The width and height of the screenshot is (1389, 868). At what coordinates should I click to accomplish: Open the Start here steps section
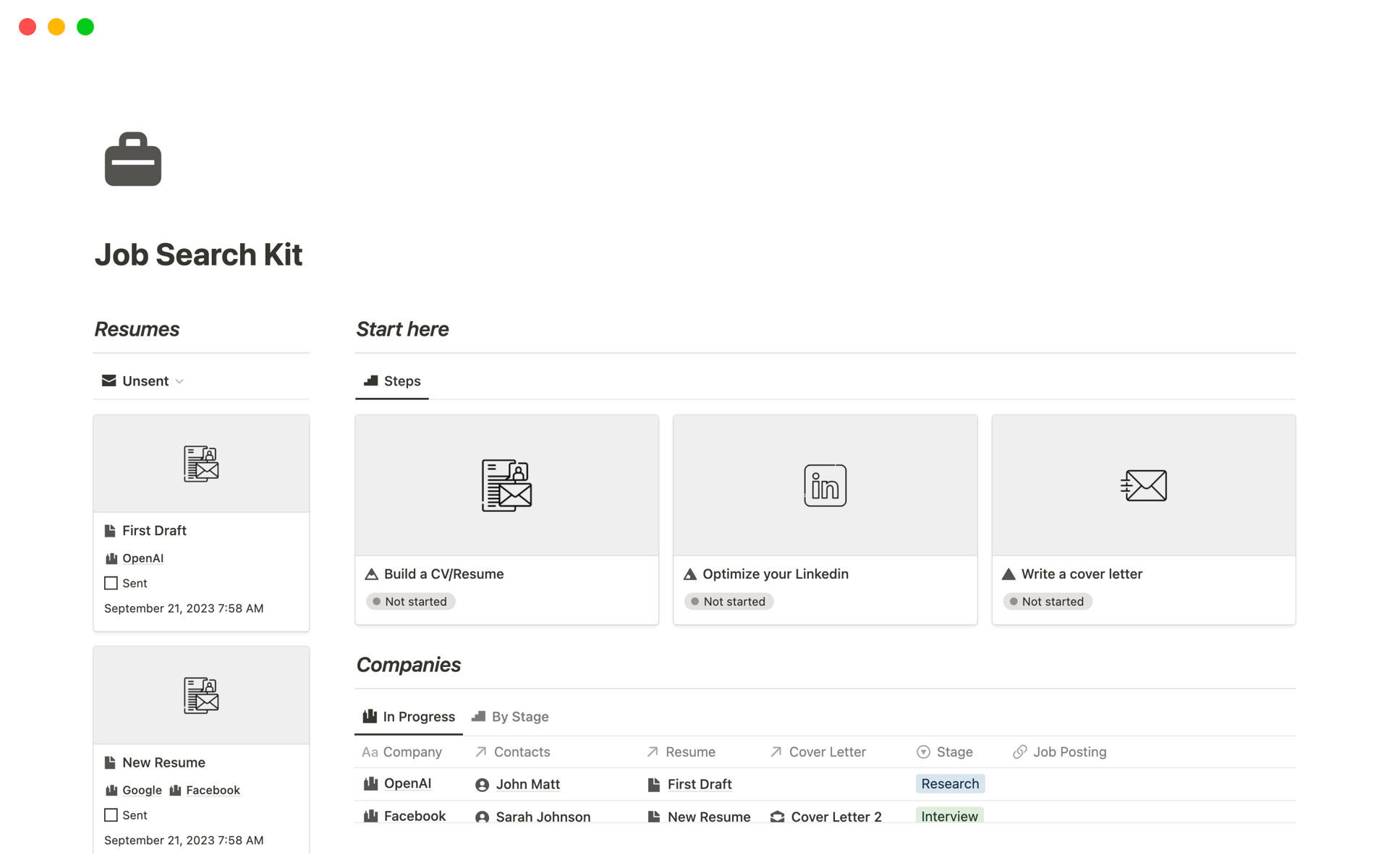click(392, 381)
